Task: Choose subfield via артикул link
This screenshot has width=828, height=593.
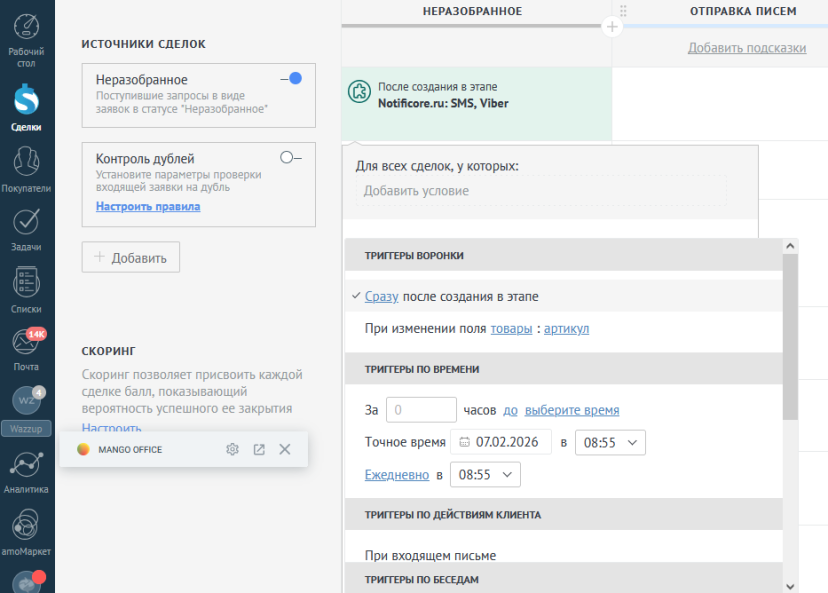Action: click(566, 329)
